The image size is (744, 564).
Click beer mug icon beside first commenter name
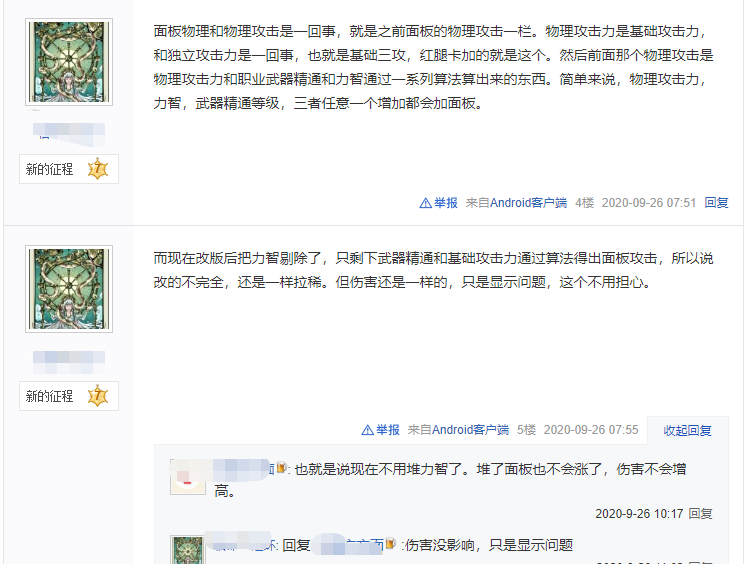pyautogui.click(x=281, y=468)
